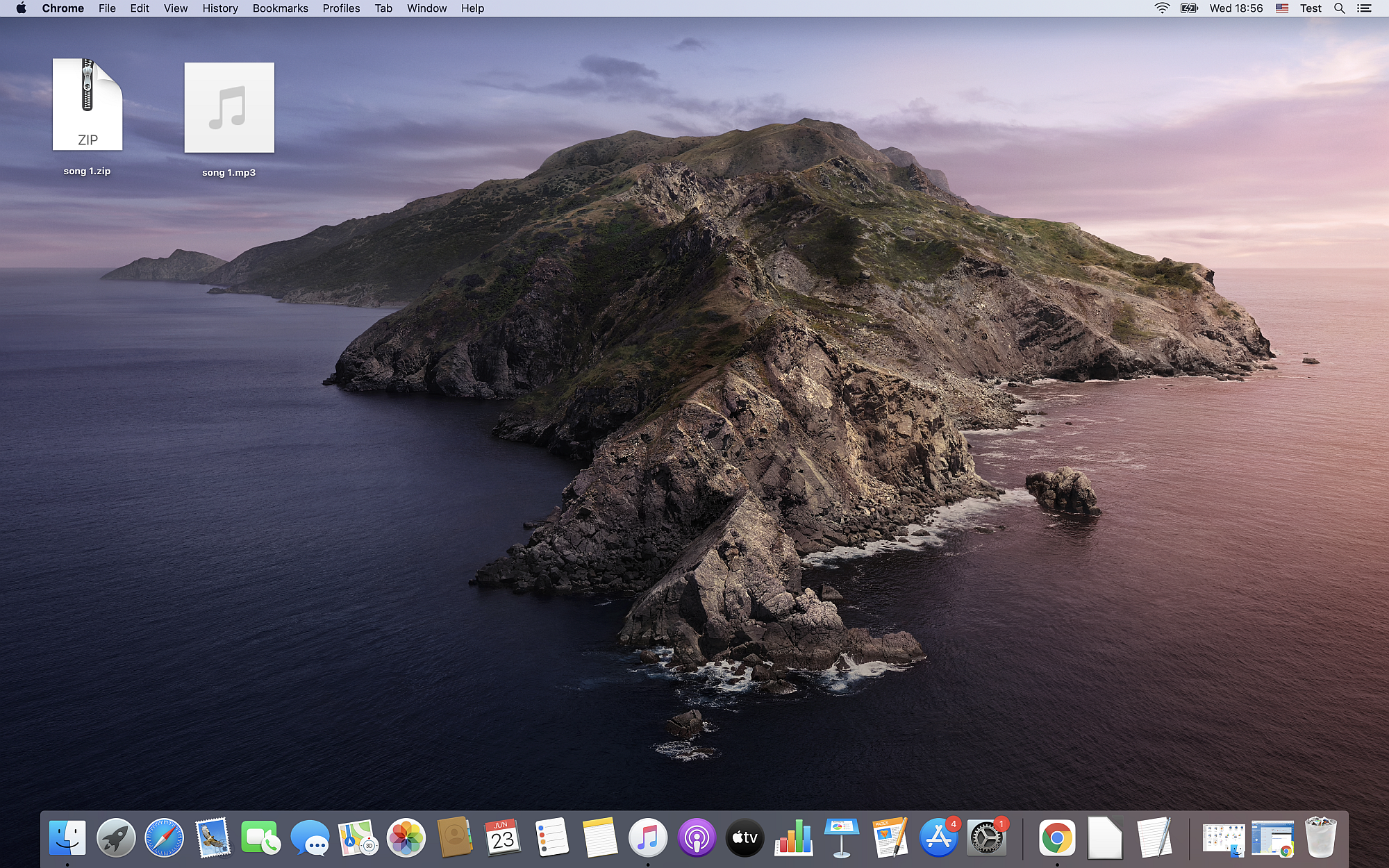Open the input language flag menu
1389x868 pixels.
(x=1282, y=8)
